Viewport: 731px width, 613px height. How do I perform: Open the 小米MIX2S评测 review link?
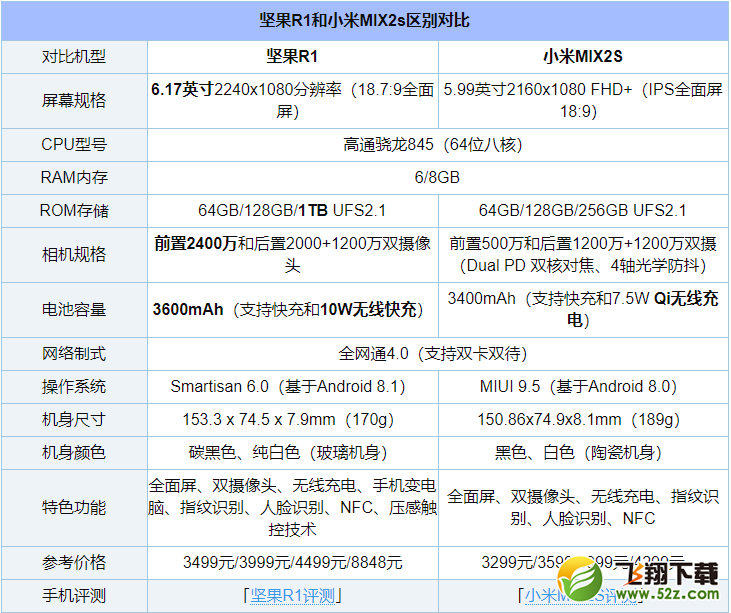pyautogui.click(x=580, y=595)
